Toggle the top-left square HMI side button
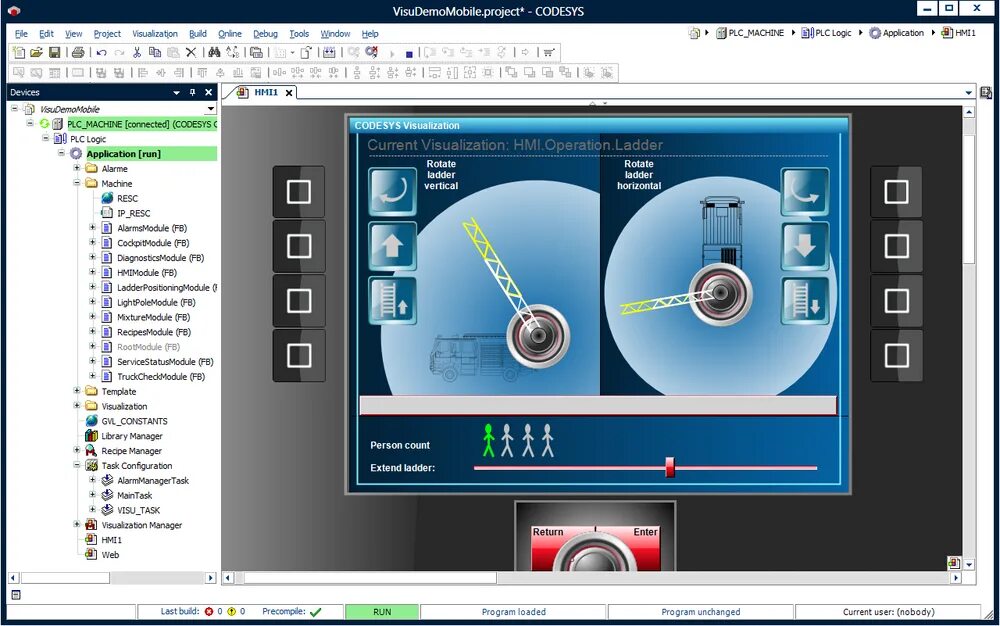 (x=298, y=192)
